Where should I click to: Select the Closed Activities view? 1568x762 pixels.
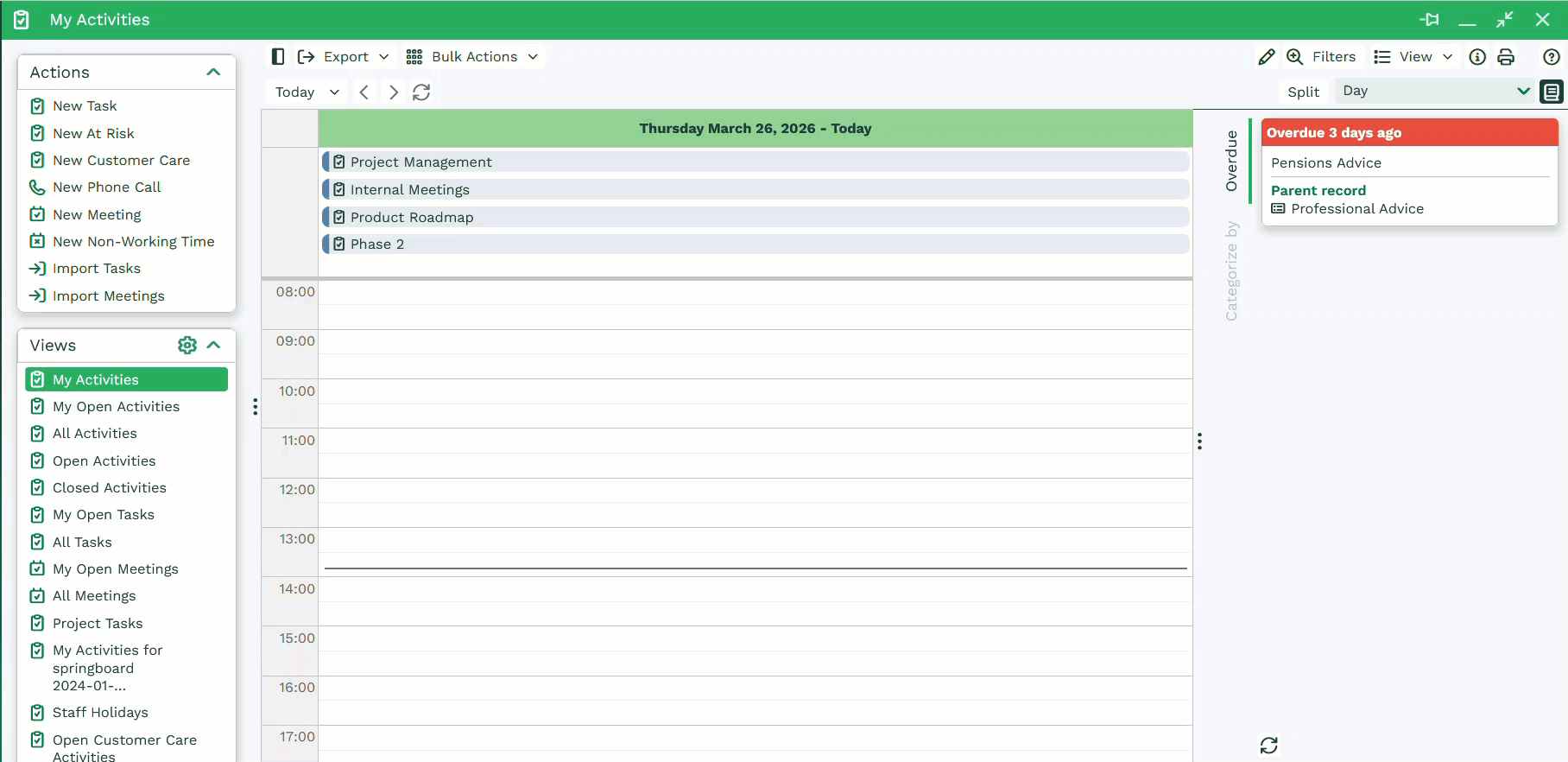pos(109,488)
